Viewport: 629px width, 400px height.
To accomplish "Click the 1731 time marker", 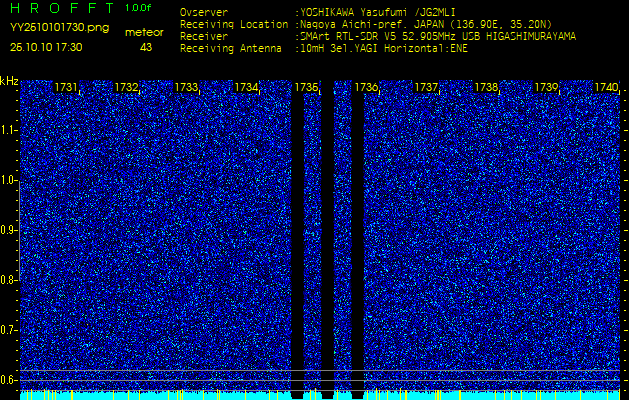I will tap(66, 87).
